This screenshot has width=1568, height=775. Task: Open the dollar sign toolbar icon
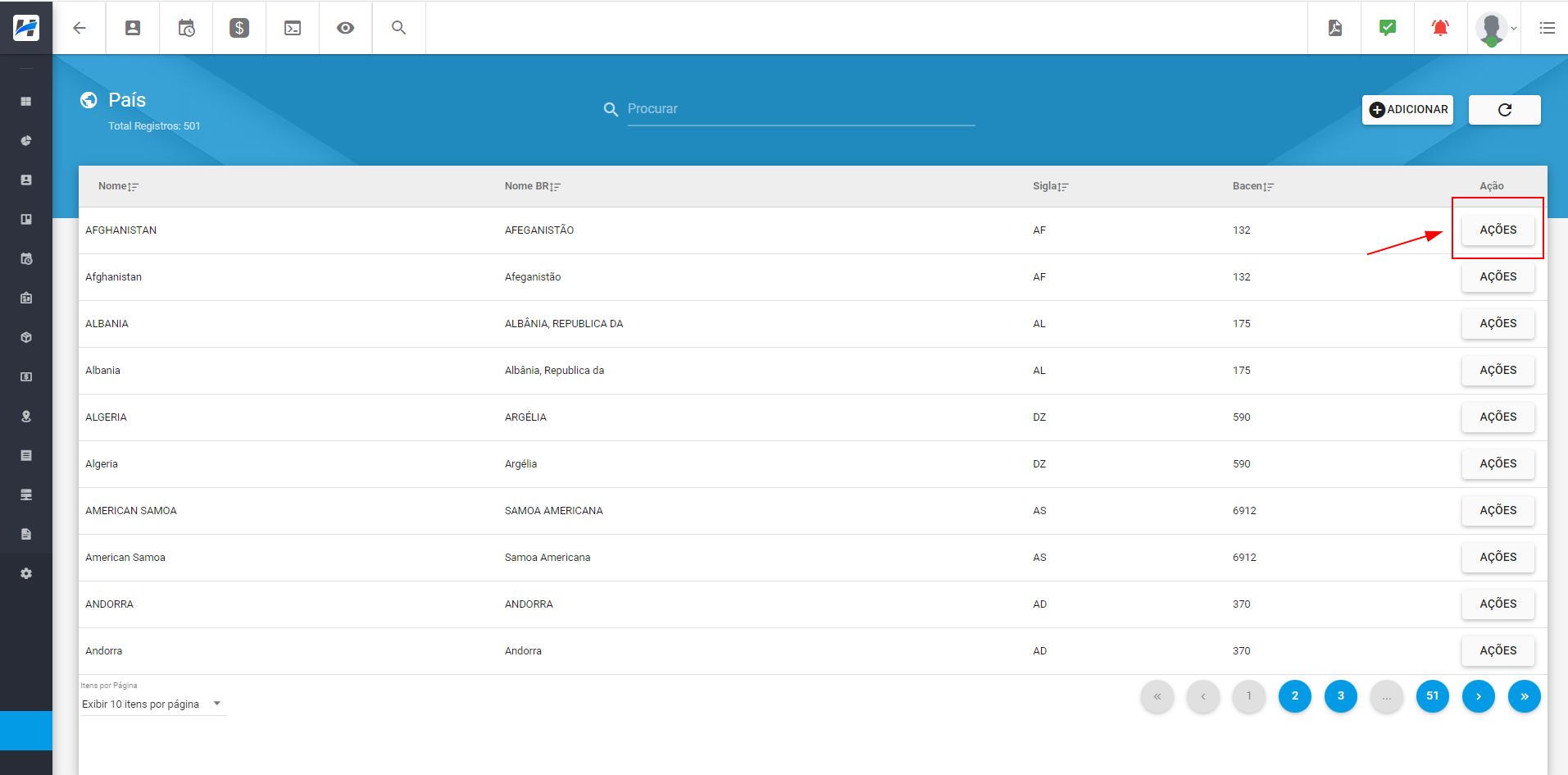(x=239, y=28)
